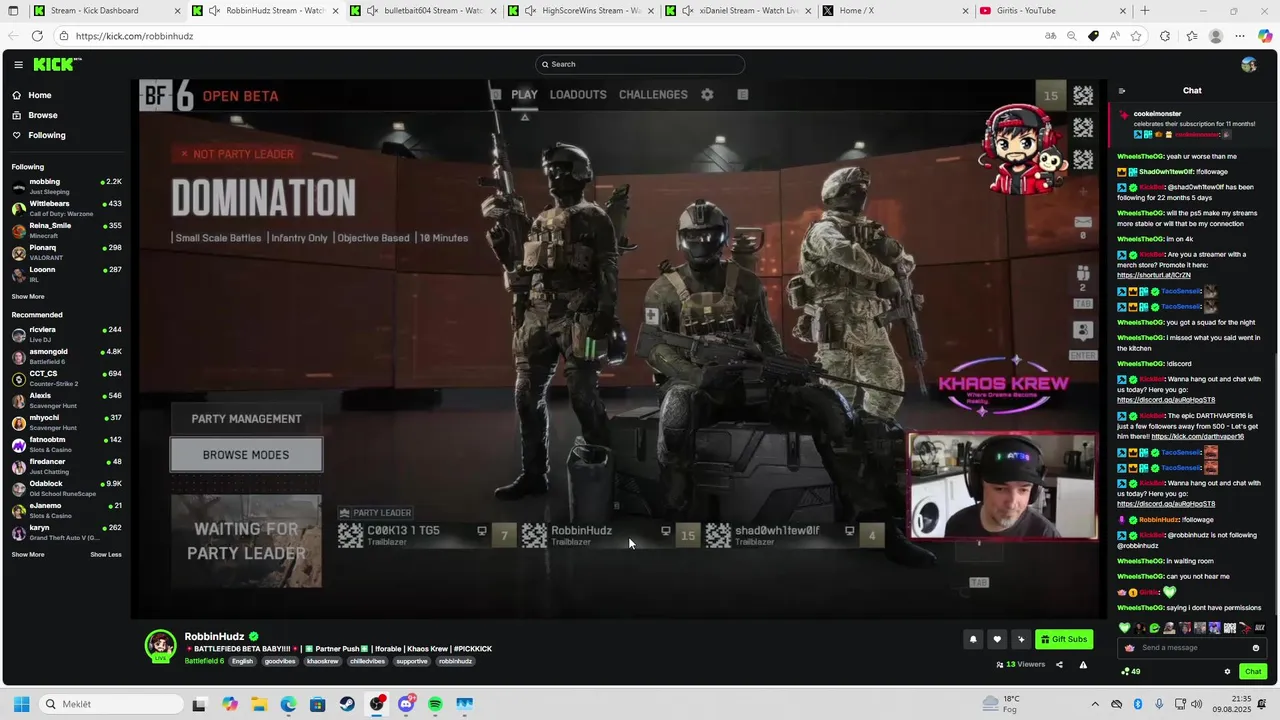The width and height of the screenshot is (1280, 720).
Task: Click the browser address bar URL
Action: coord(134,36)
